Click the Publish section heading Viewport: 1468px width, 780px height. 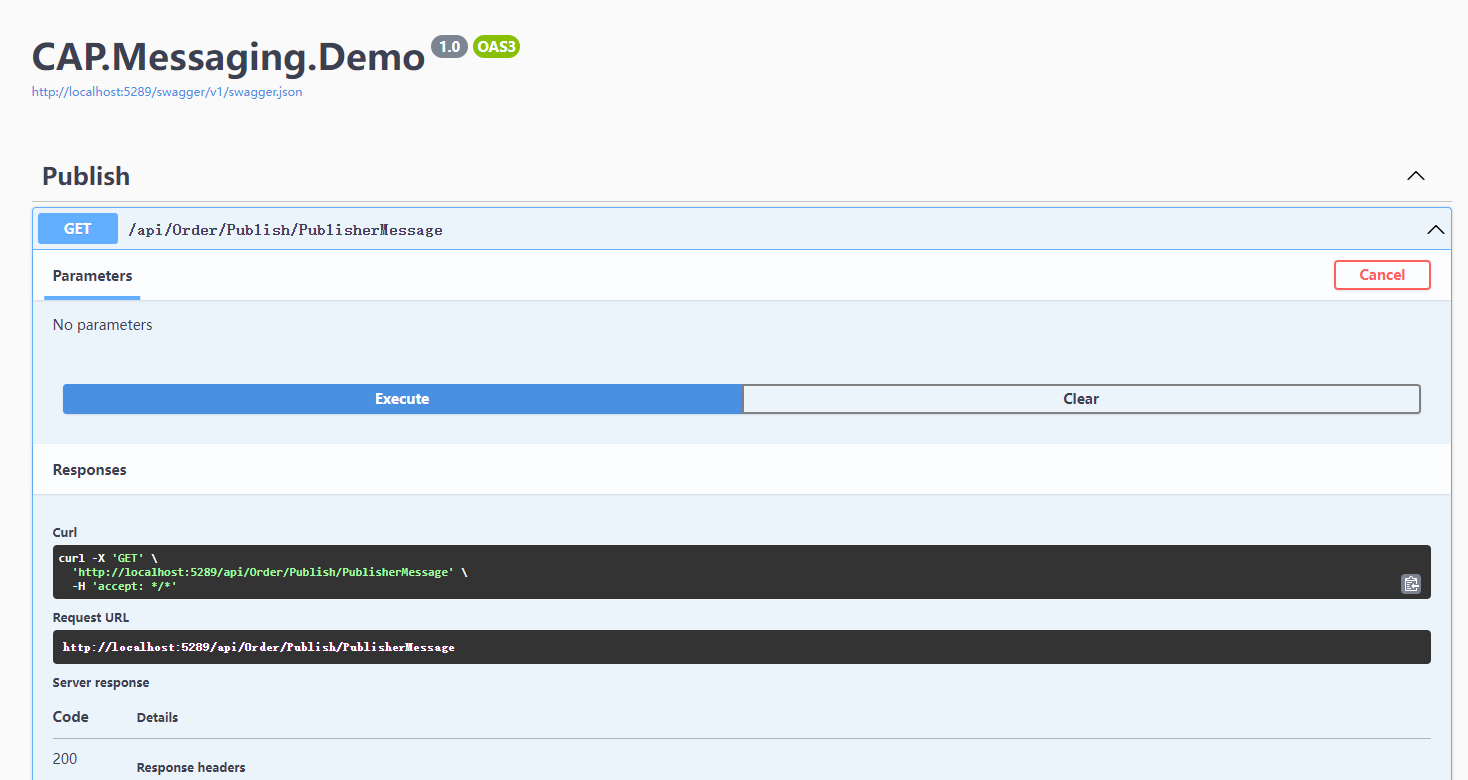[x=86, y=176]
